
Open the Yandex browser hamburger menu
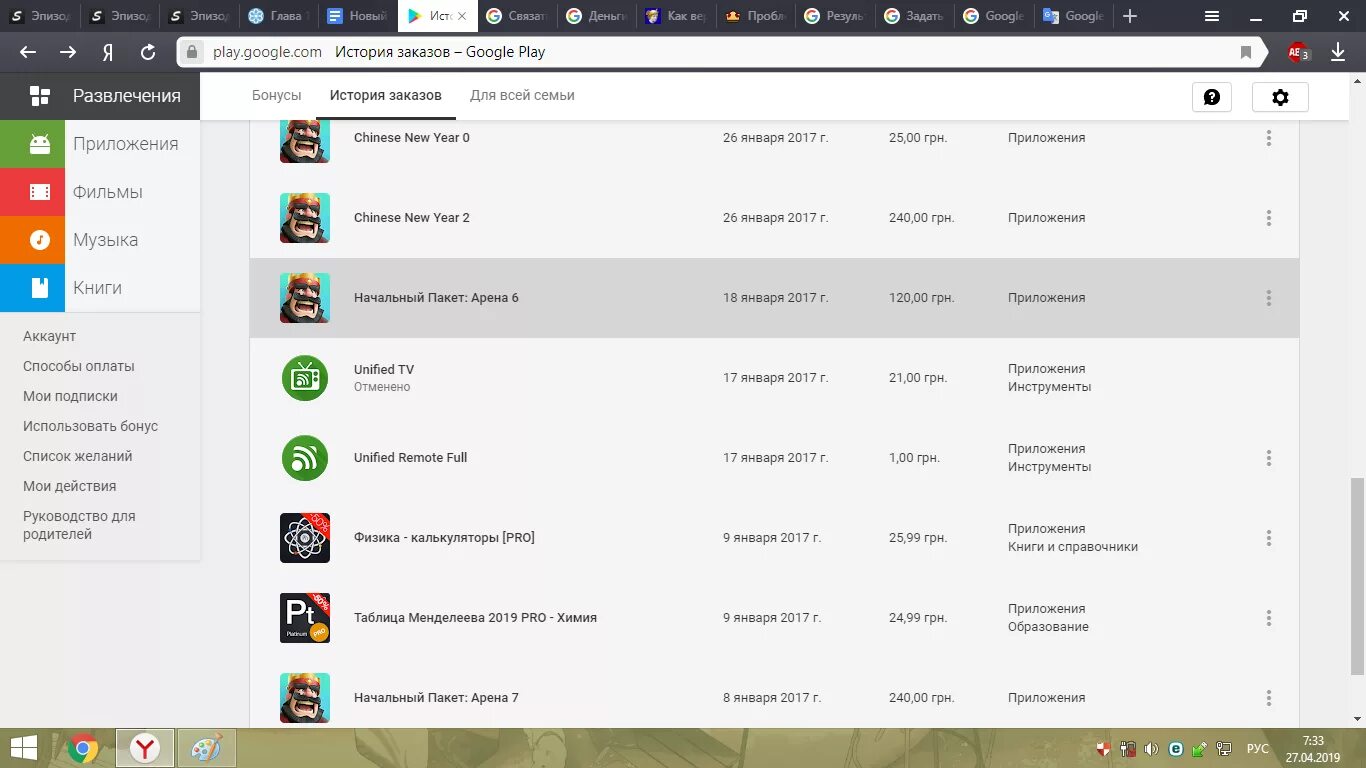click(1212, 16)
